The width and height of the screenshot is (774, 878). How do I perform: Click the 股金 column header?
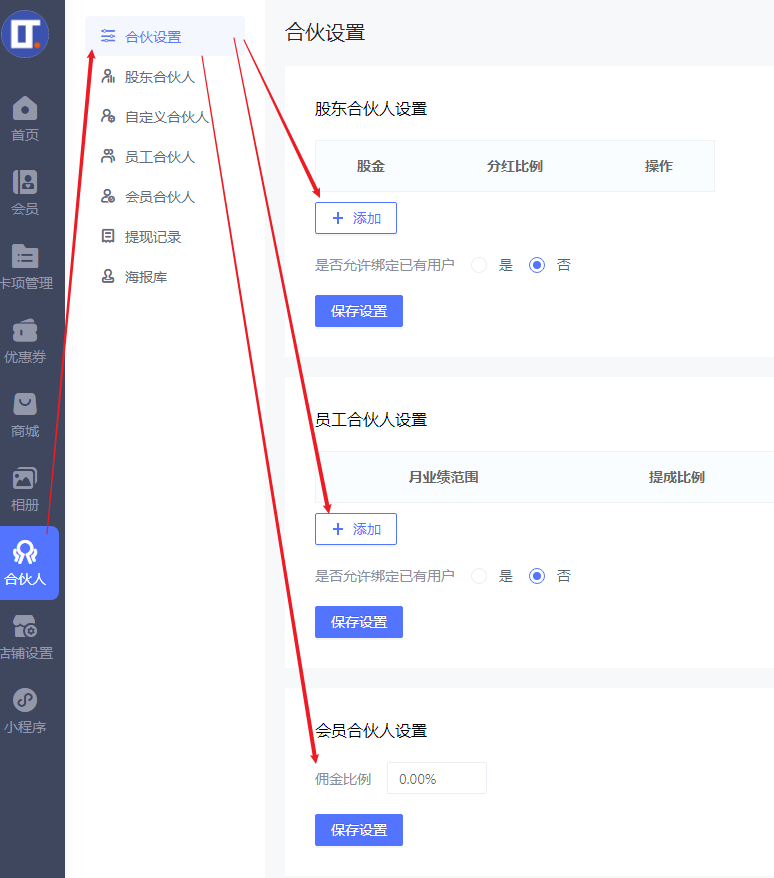click(x=371, y=166)
